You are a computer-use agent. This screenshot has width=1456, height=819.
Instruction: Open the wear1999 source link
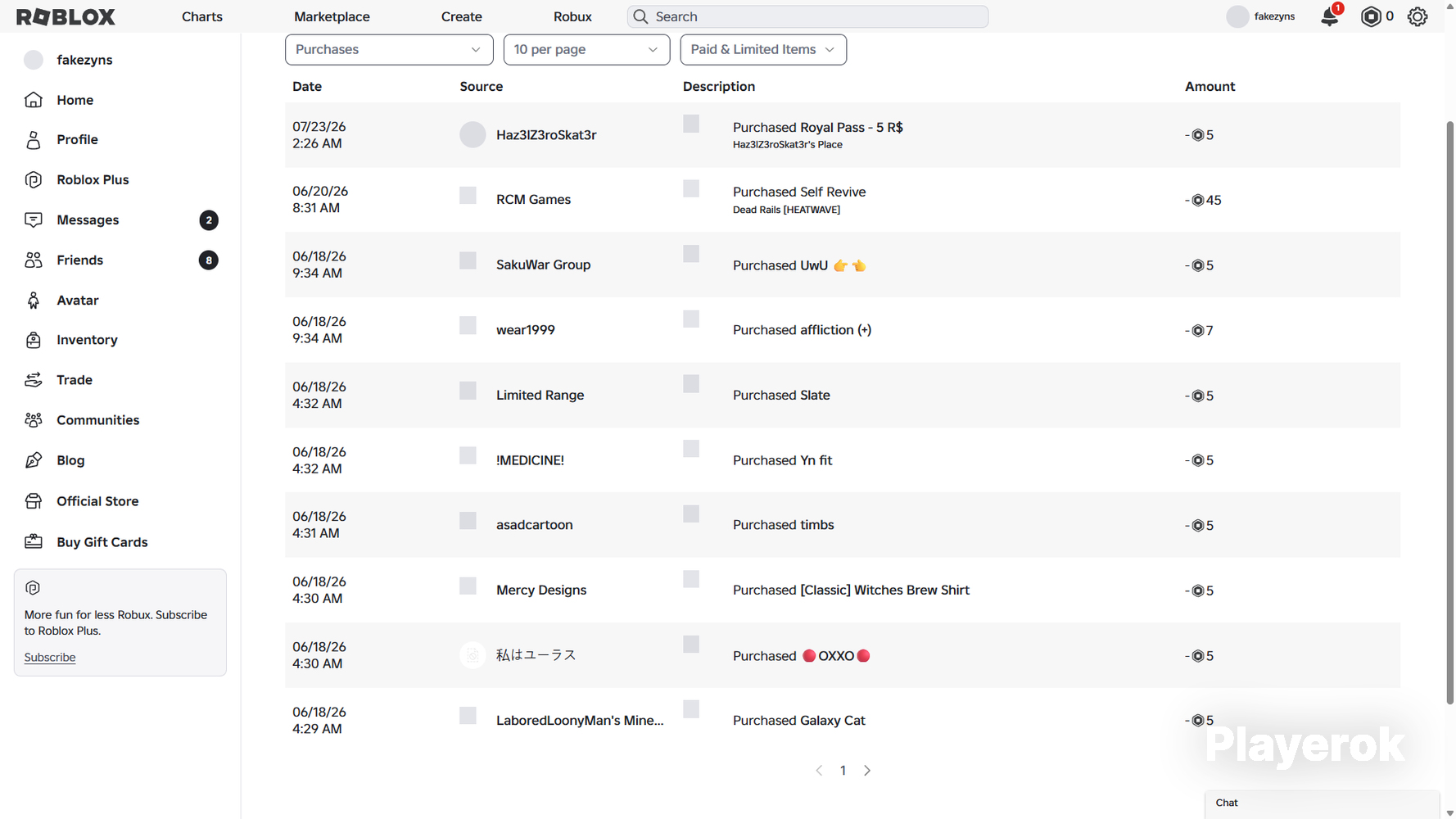click(x=526, y=330)
